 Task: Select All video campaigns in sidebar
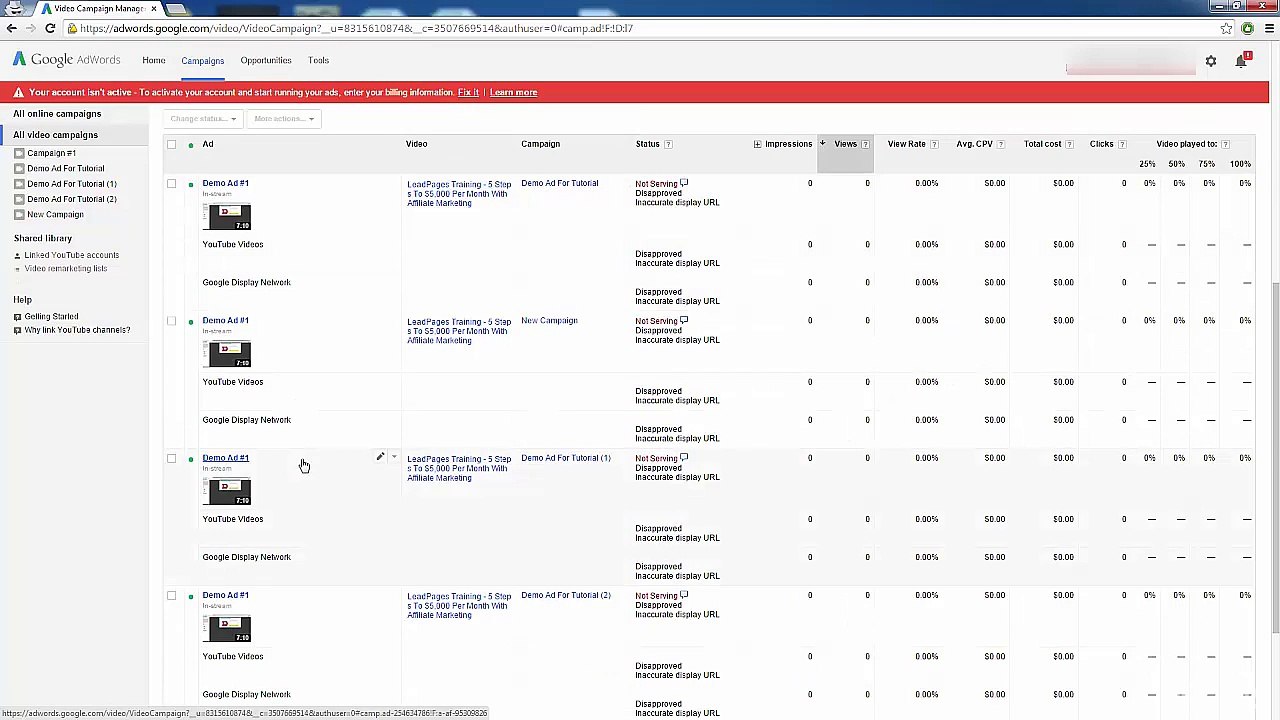(55, 135)
